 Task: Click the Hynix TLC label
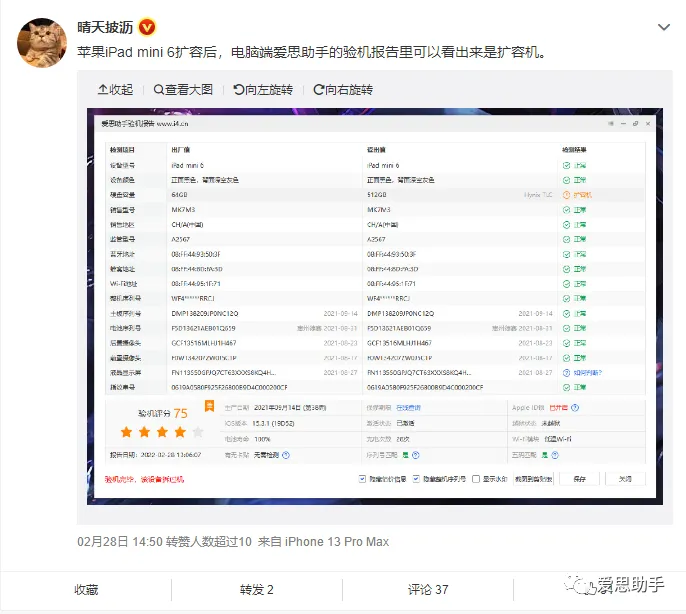pyautogui.click(x=538, y=195)
